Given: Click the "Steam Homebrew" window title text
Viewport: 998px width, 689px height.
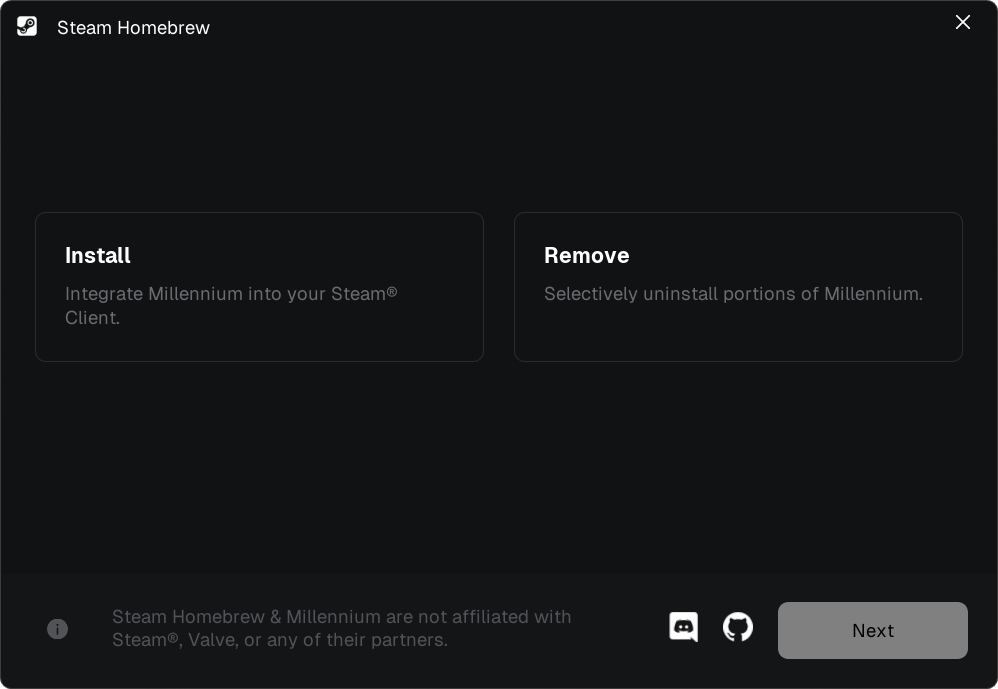Looking at the screenshot, I should (x=133, y=28).
